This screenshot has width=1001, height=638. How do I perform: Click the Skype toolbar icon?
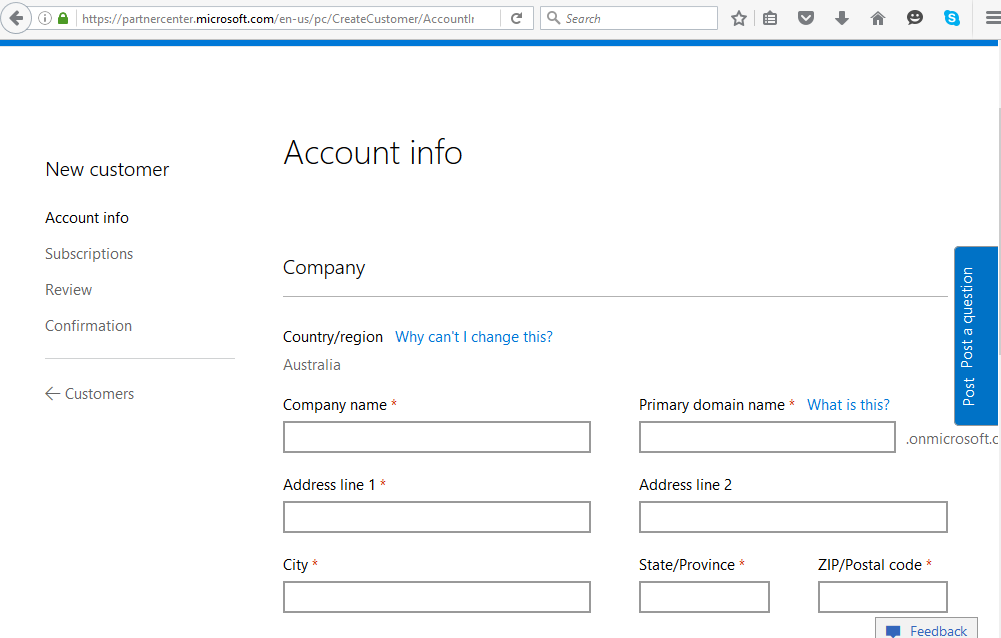tap(952, 19)
